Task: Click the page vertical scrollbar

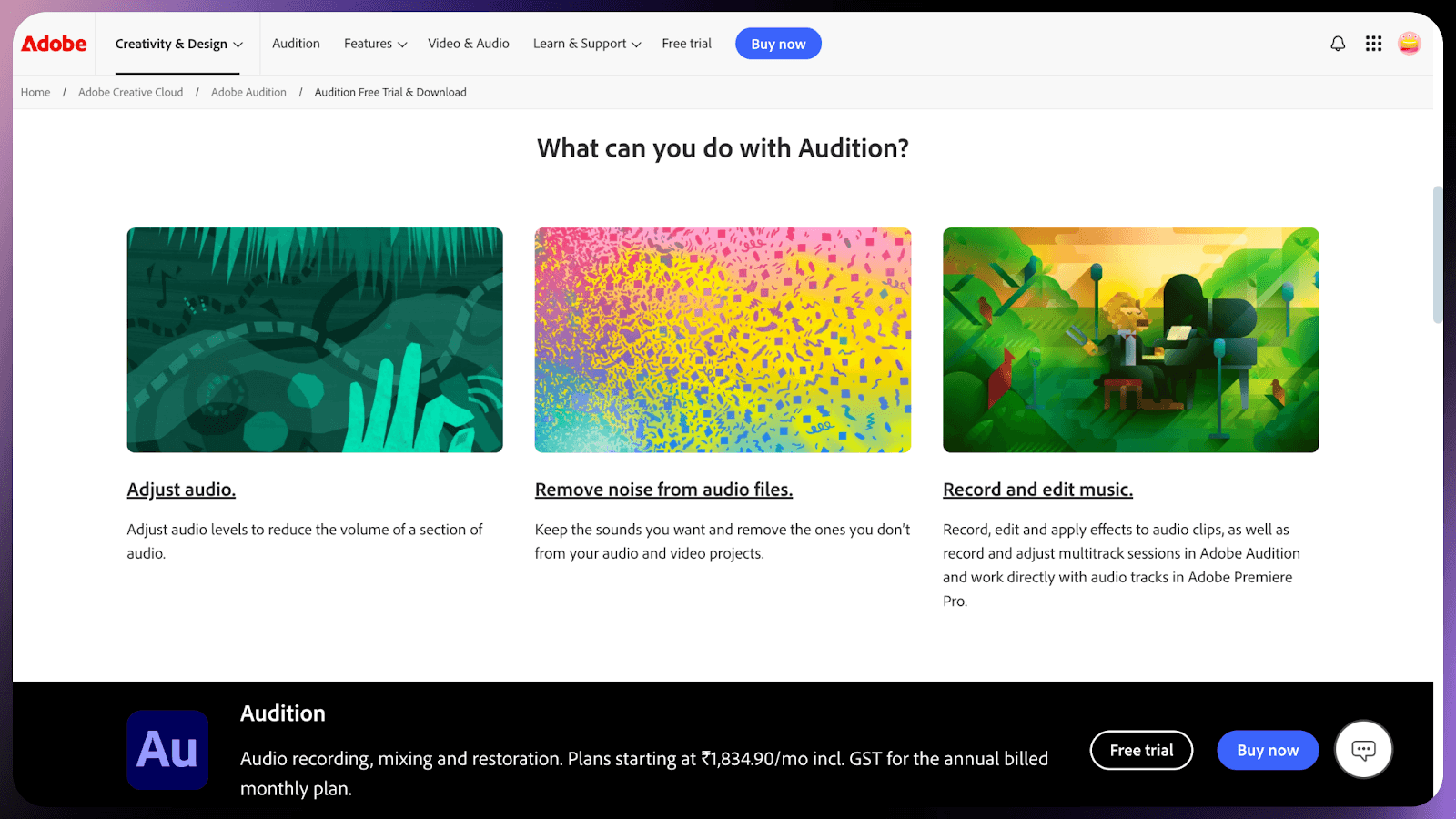Action: tap(1437, 255)
